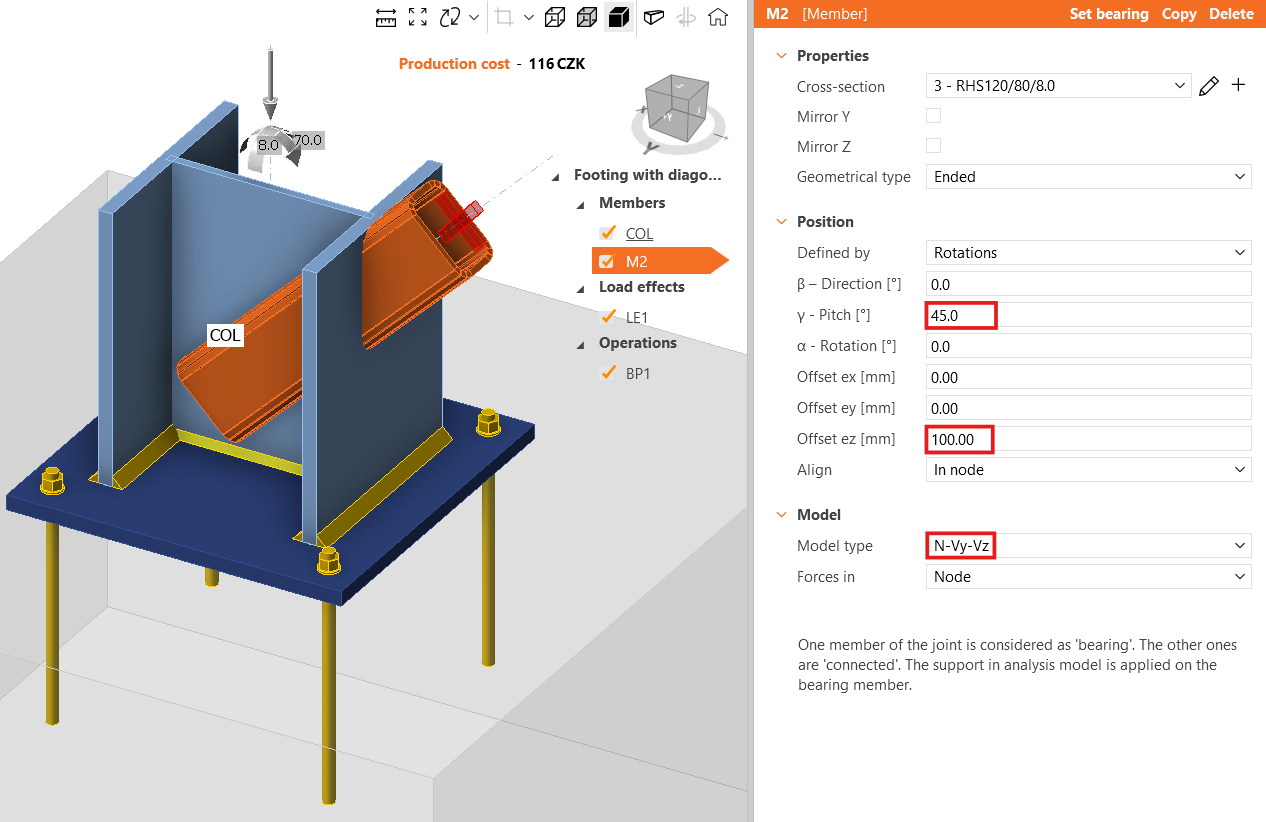Image resolution: width=1266 pixels, height=822 pixels.
Task: Switch to wireframe display mode
Action: click(x=553, y=17)
